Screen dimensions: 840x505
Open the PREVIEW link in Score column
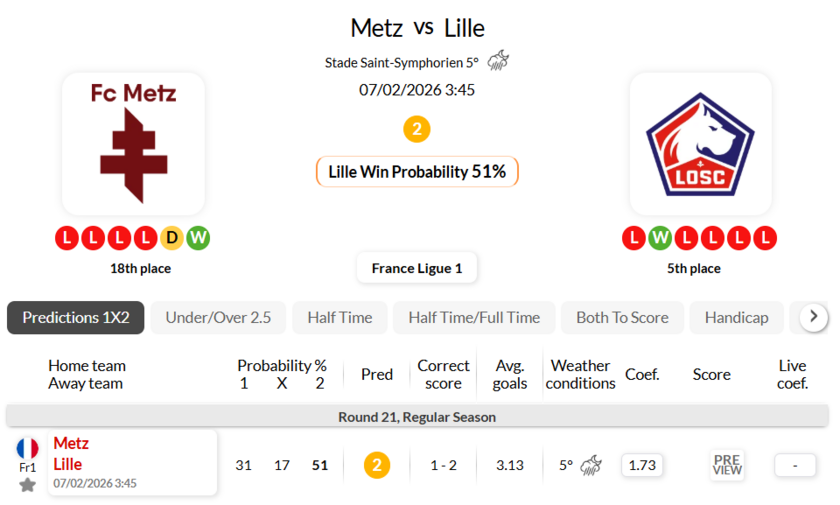(x=727, y=465)
